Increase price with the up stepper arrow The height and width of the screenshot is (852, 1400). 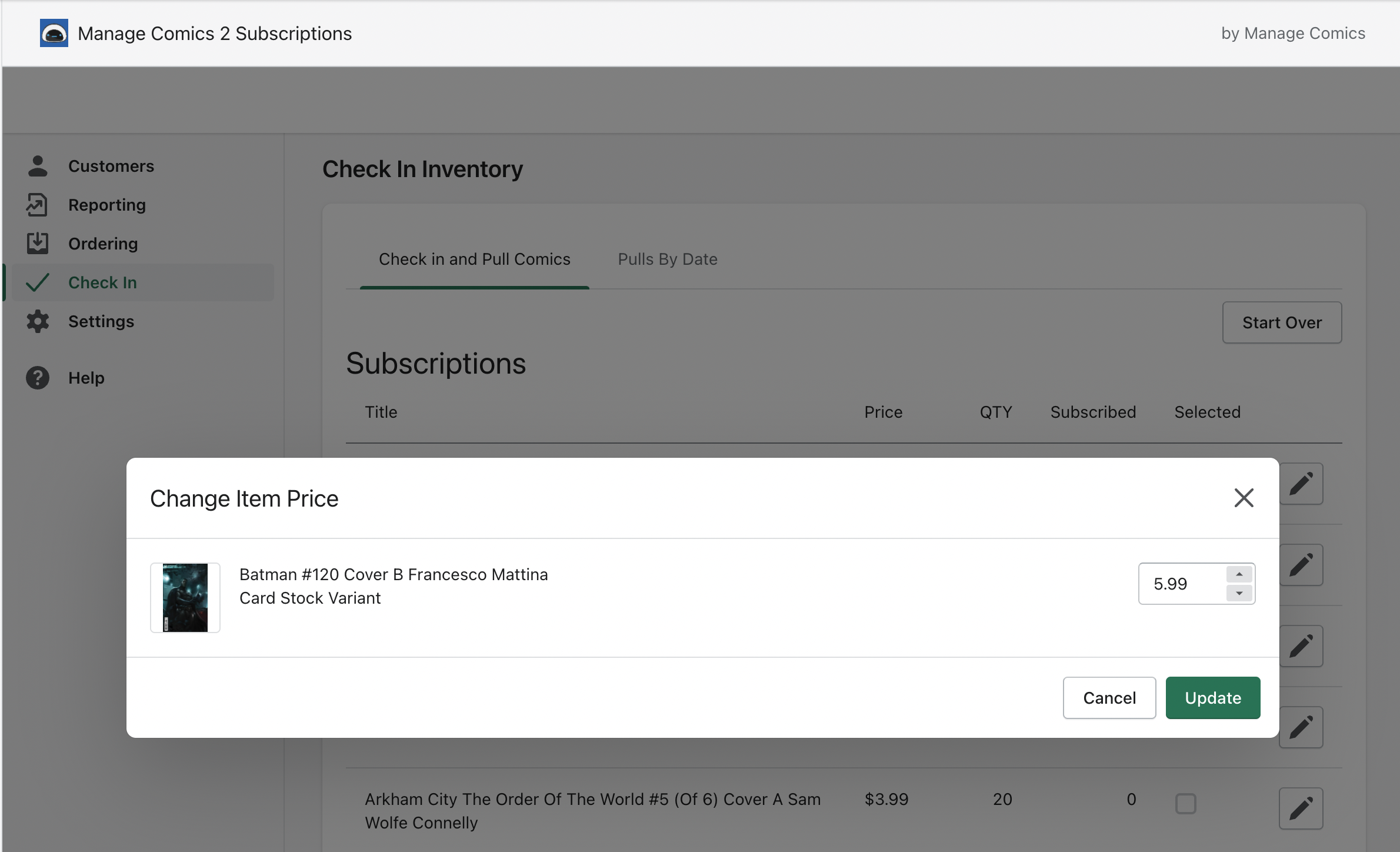1239,574
